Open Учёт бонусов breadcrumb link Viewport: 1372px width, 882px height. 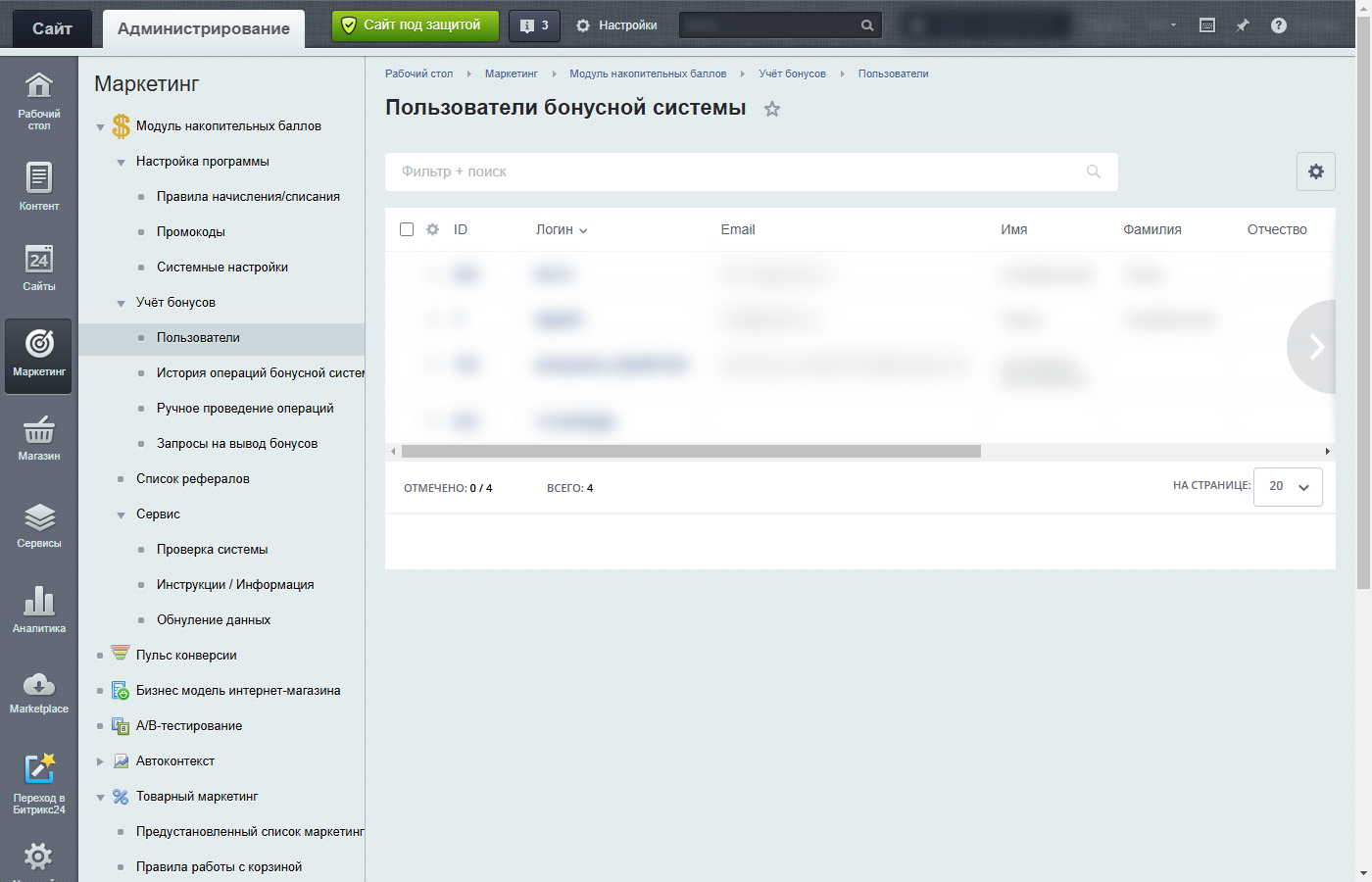point(792,73)
